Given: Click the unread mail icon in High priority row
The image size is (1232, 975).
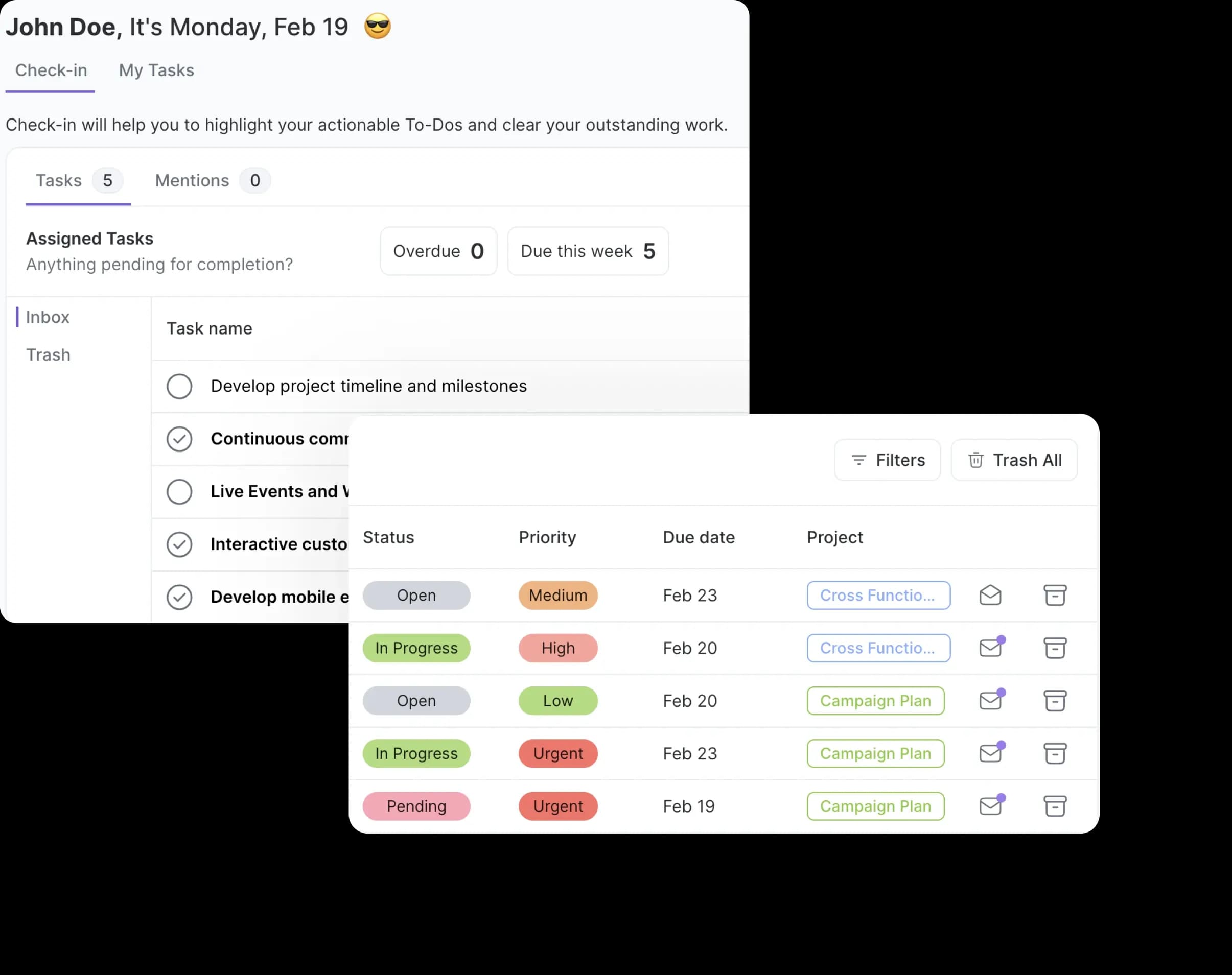Looking at the screenshot, I should [991, 648].
